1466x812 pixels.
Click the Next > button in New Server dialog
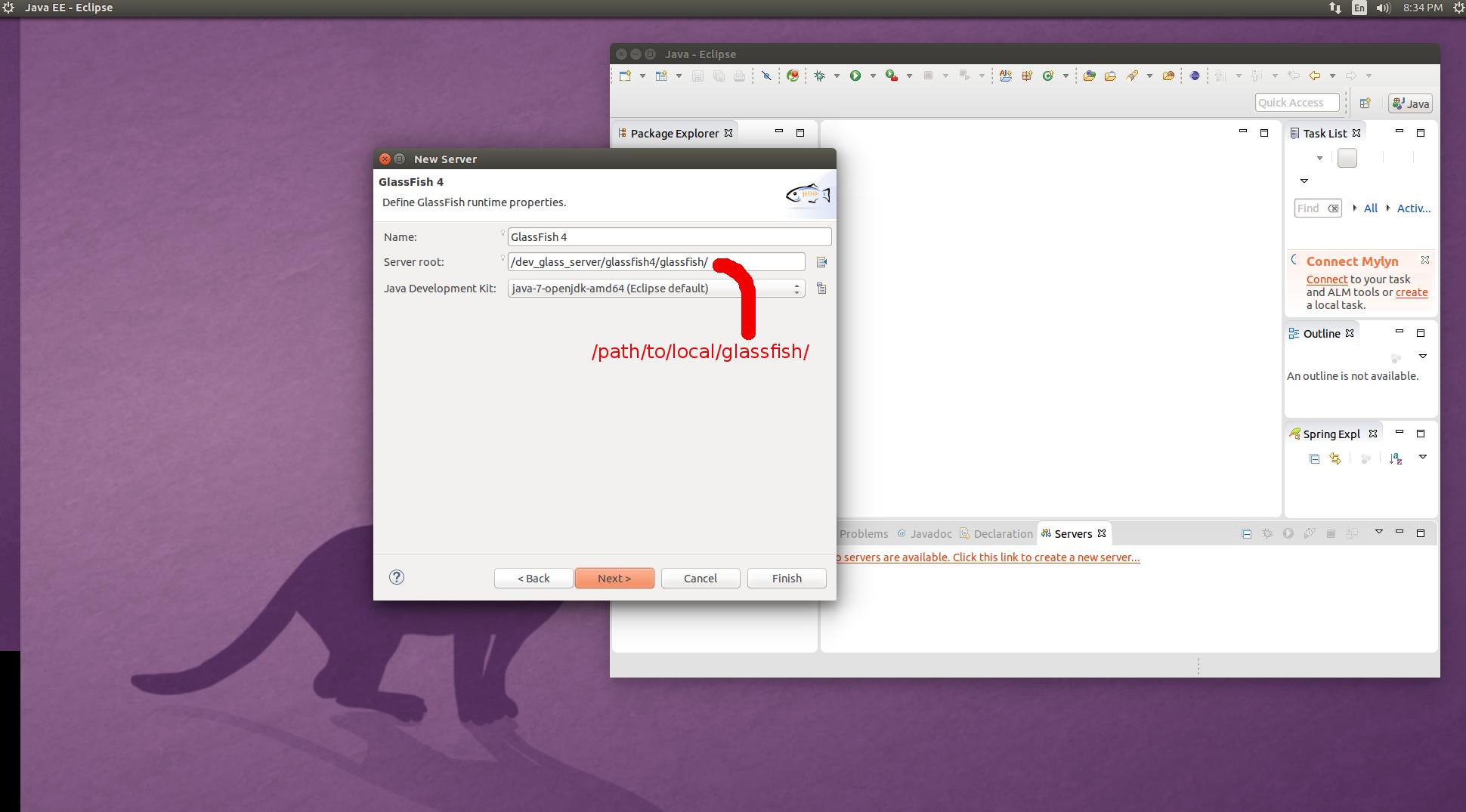click(x=614, y=579)
